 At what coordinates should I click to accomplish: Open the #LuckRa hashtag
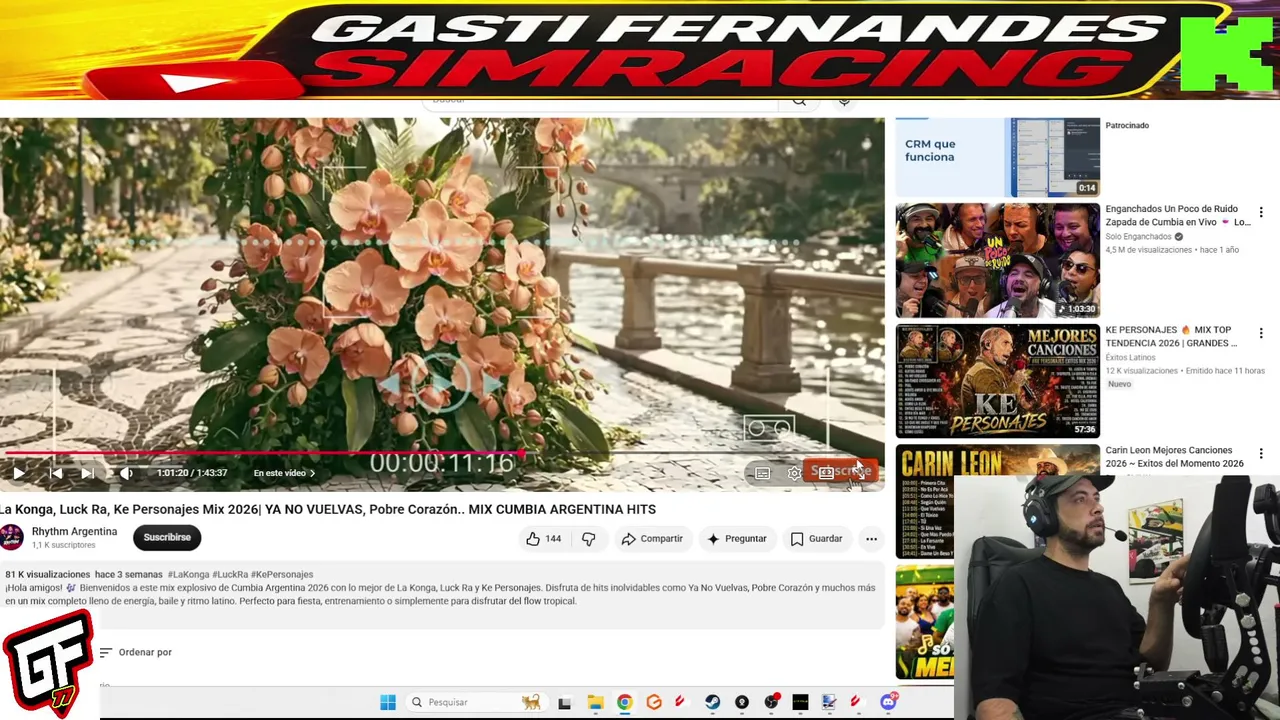pyautogui.click(x=230, y=575)
